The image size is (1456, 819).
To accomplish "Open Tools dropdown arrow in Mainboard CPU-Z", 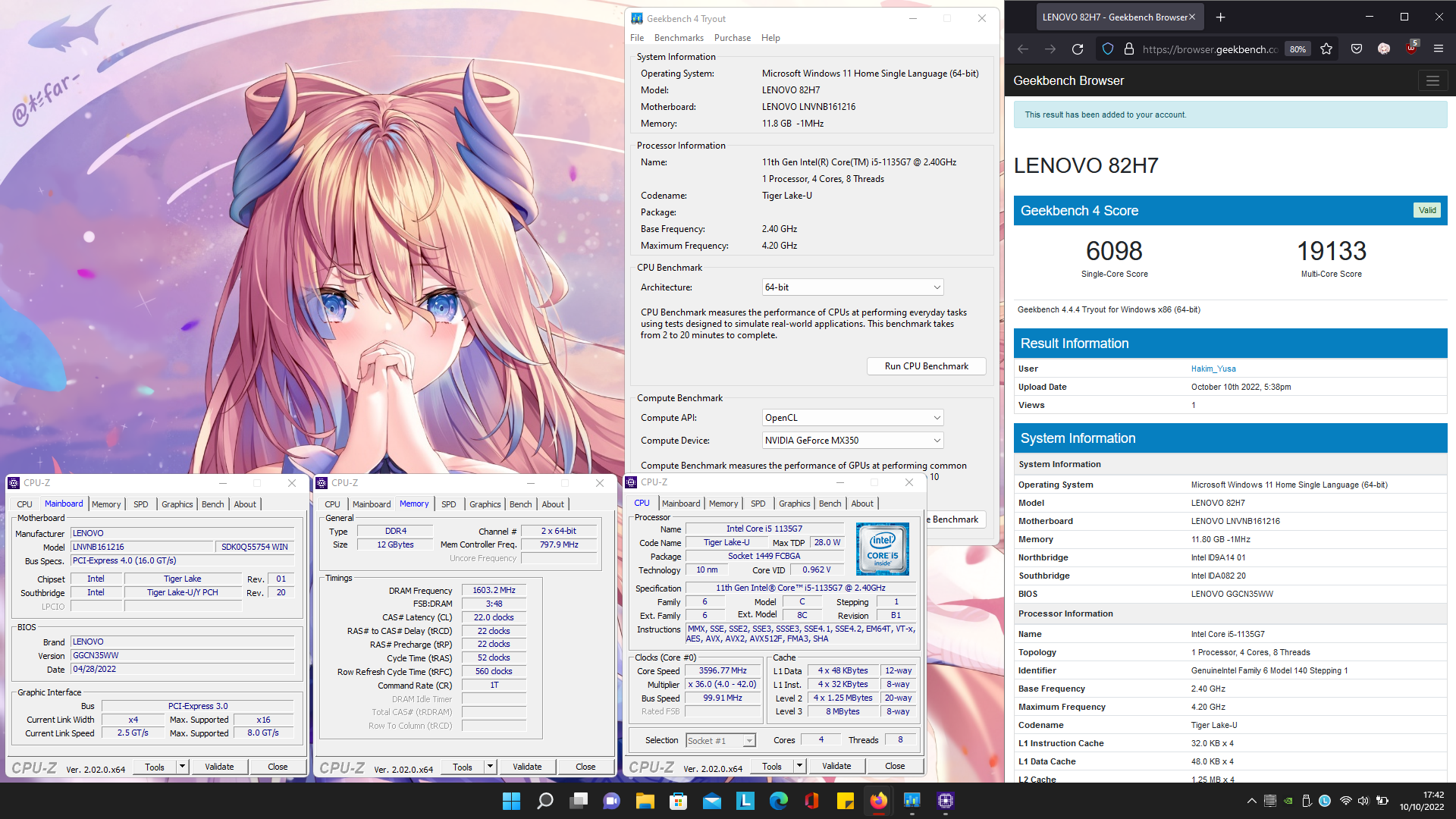I will point(182,767).
